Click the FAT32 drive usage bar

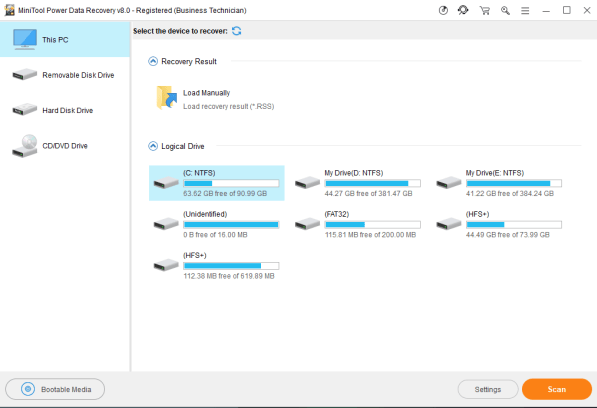(x=372, y=225)
